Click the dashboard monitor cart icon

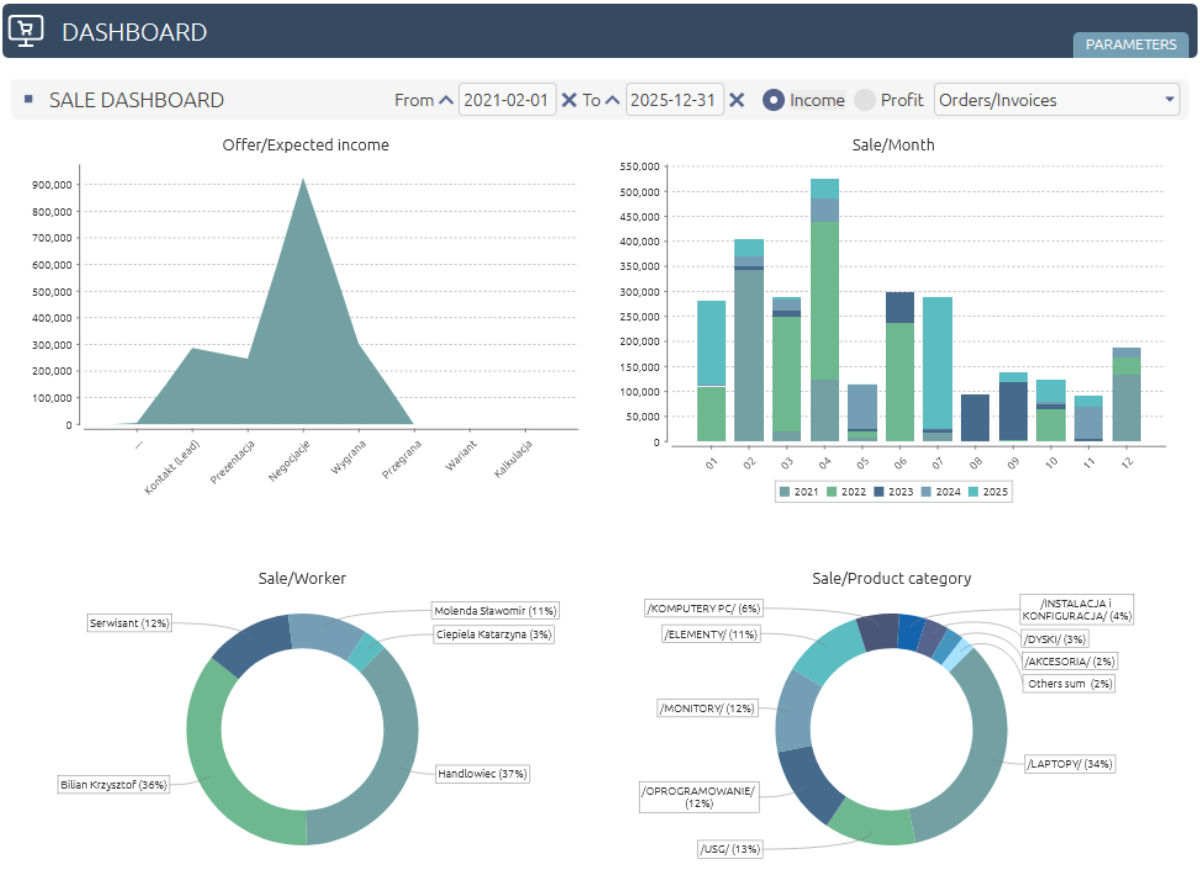(26, 31)
